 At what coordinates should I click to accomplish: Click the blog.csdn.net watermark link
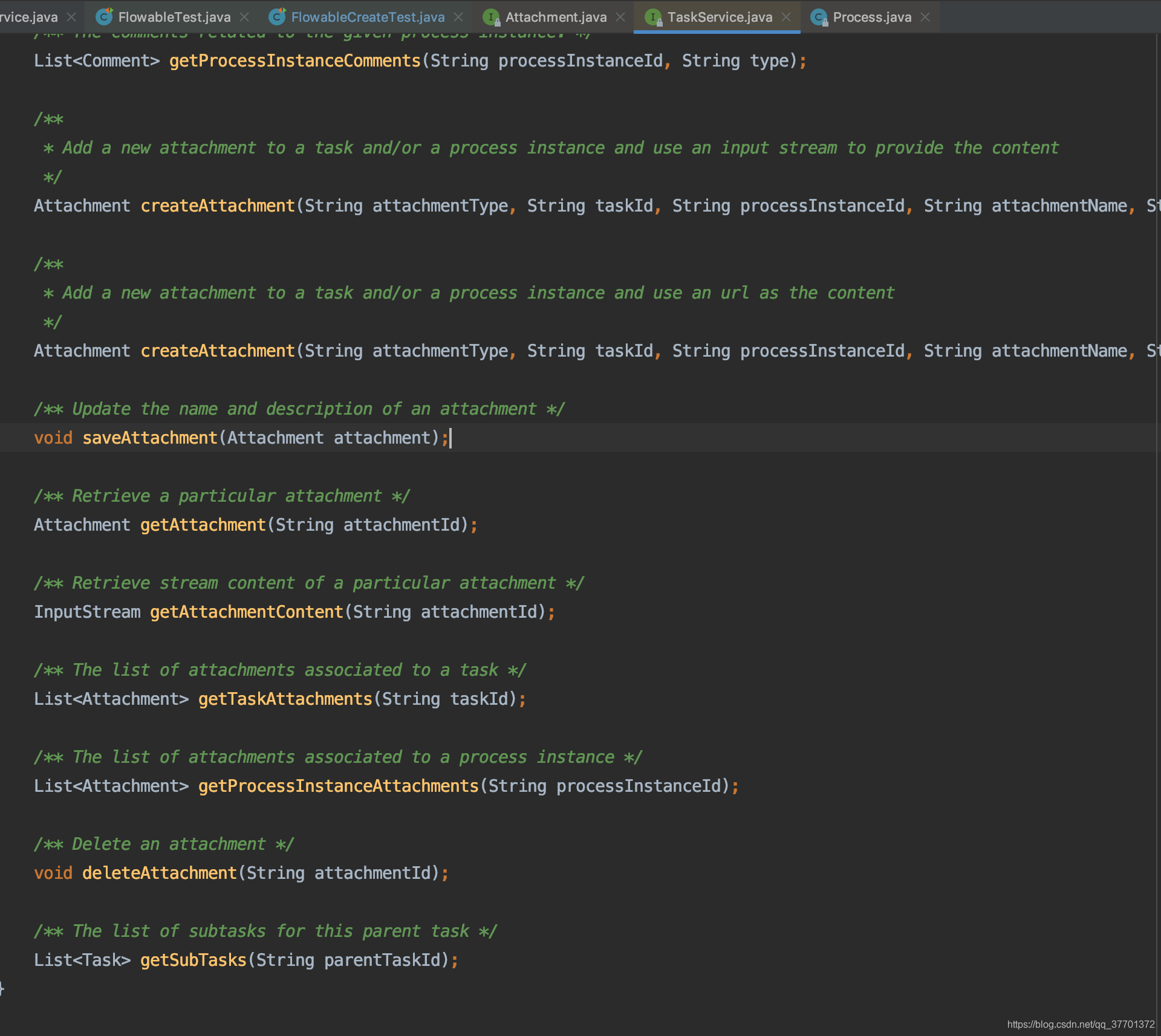pyautogui.click(x=1081, y=1024)
